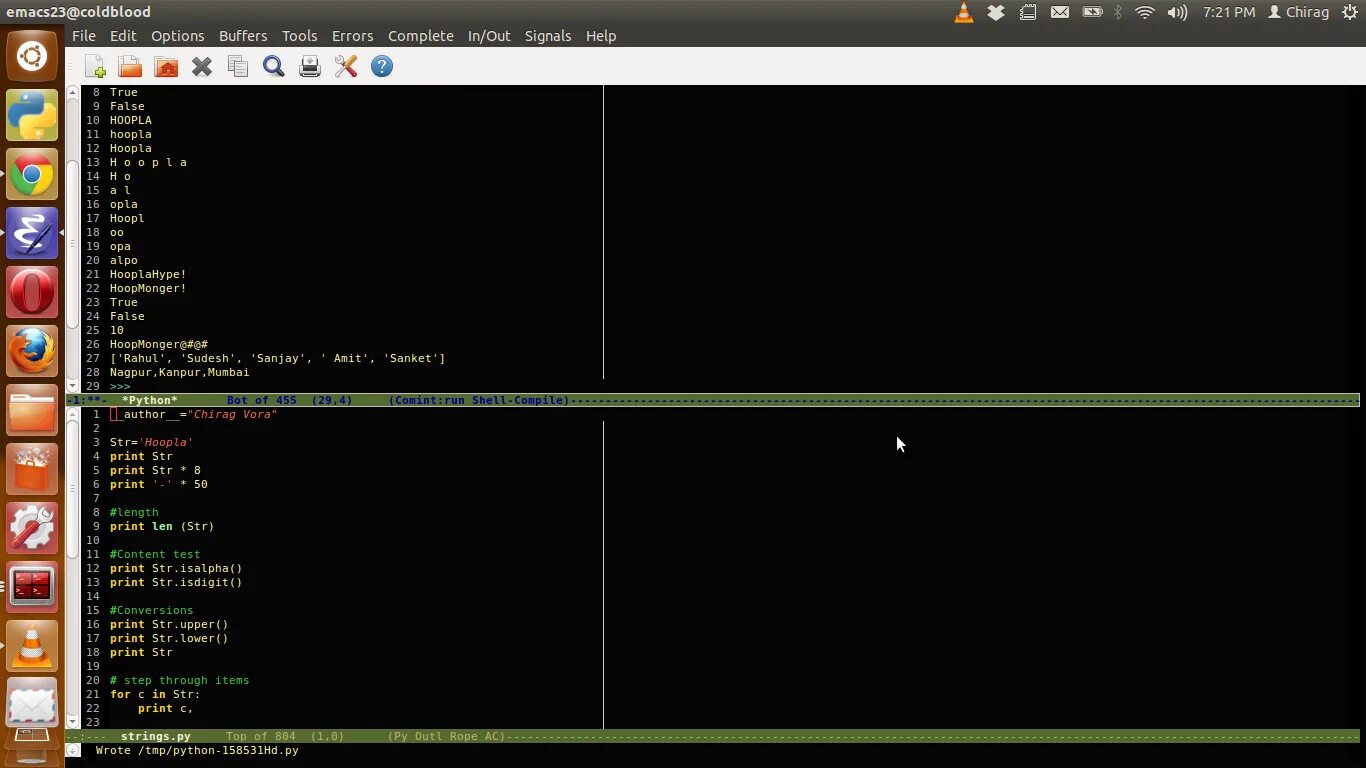1366x768 pixels.
Task: Open the Buffers menu
Action: [243, 35]
